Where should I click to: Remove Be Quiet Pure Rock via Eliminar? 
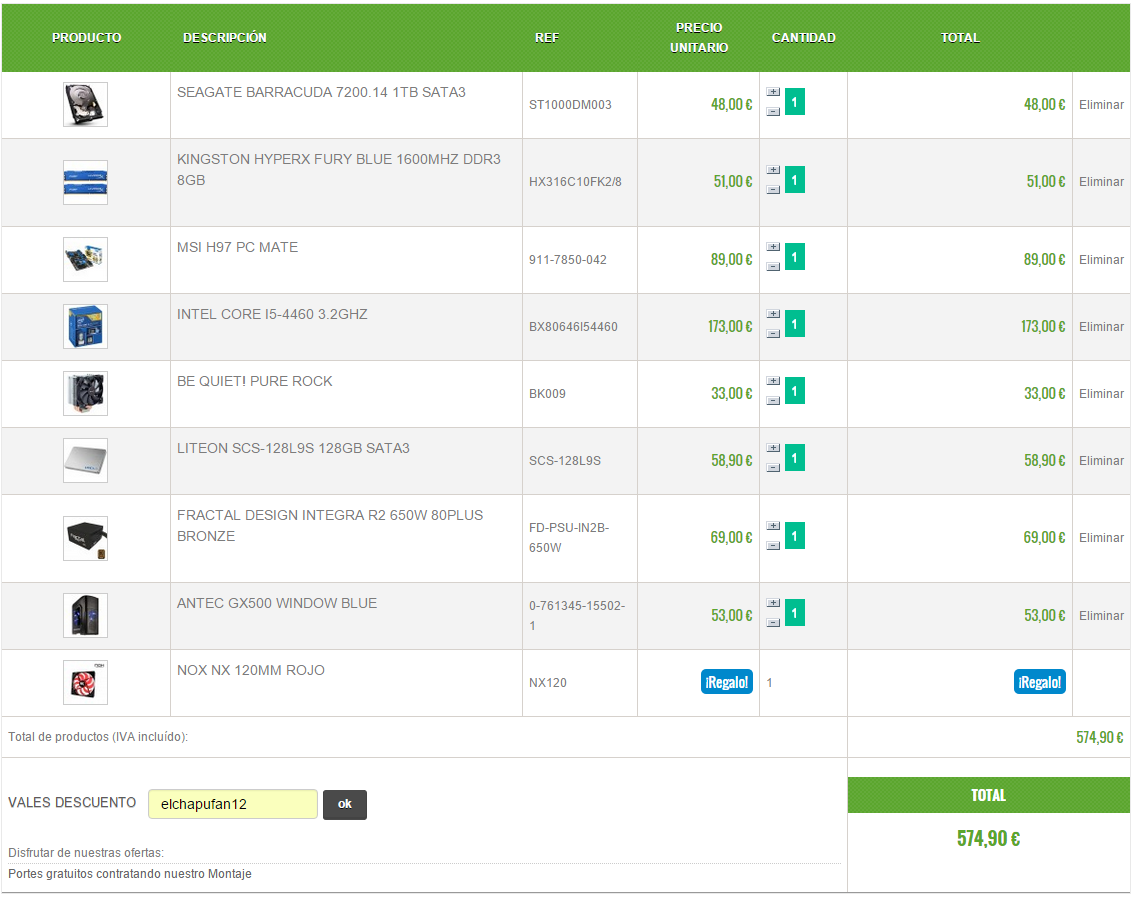coord(1101,393)
